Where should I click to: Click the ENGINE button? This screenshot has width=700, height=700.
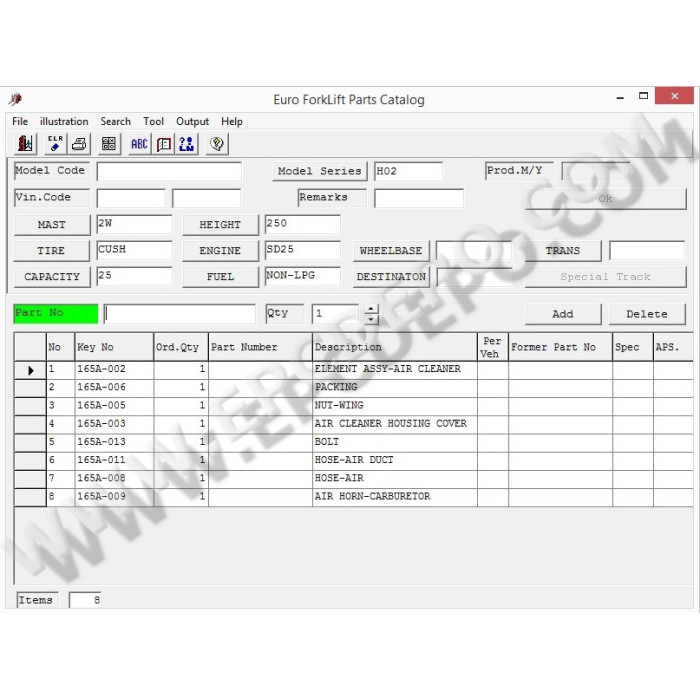pos(220,250)
